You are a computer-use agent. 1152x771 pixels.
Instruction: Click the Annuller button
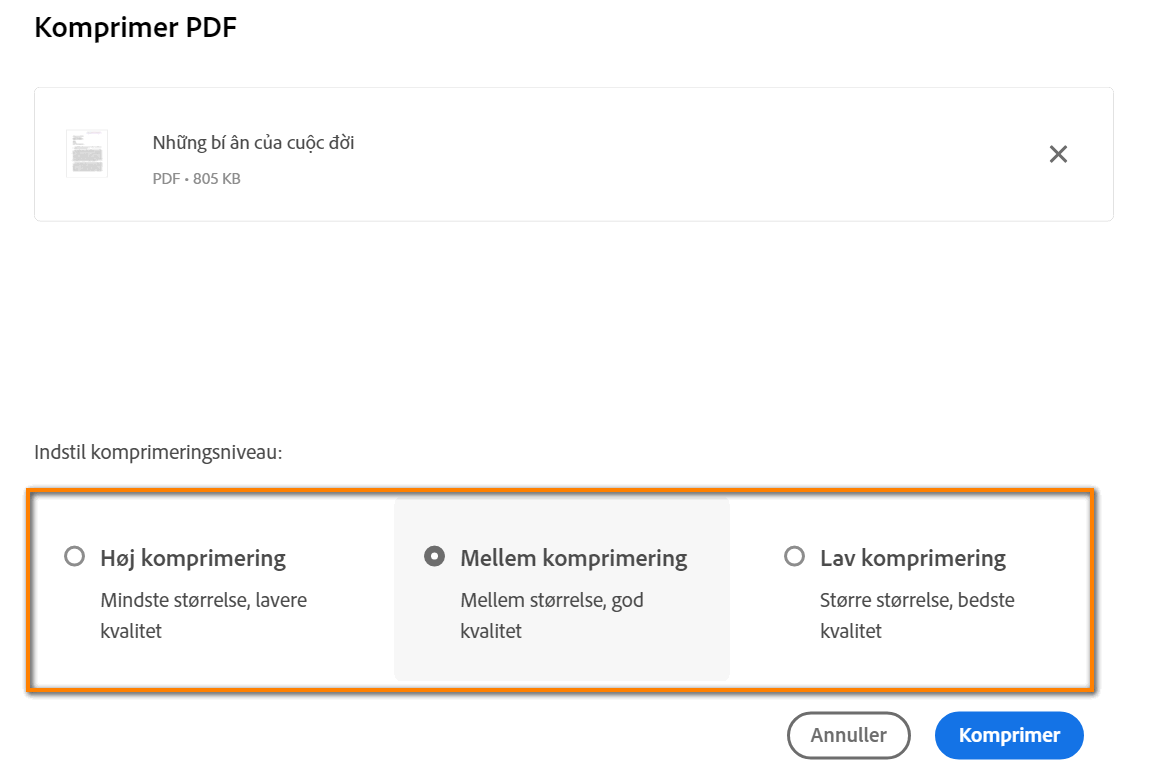[x=848, y=735]
